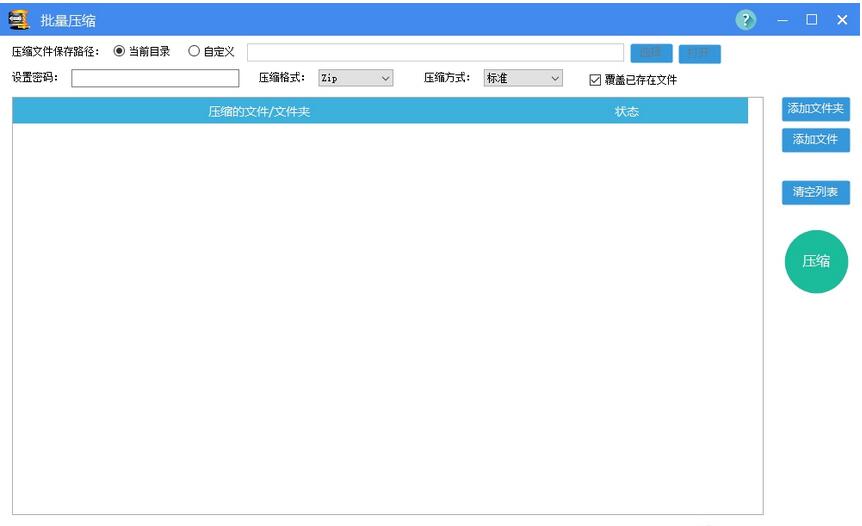Screen dimensions: 862x526
Task: Click the 批量压缩 app logo icon
Action: [x=19, y=20]
